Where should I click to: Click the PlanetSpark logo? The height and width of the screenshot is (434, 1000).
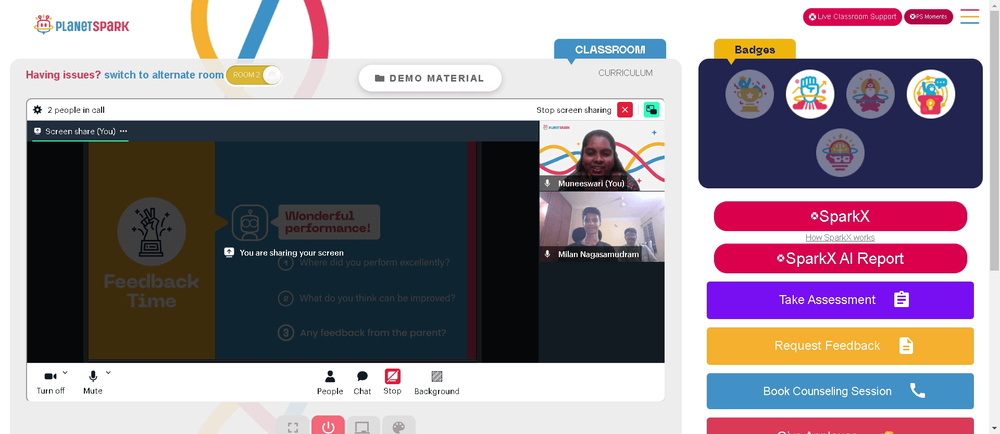[x=82, y=25]
